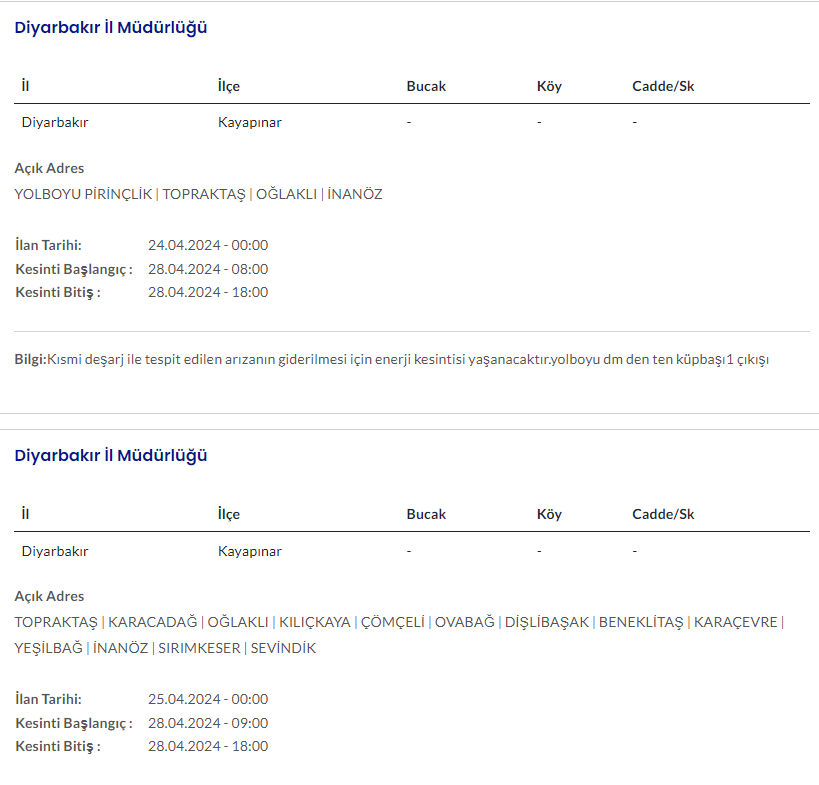This screenshot has width=819, height=785.
Task: Click the Cadde/Sk header in first table
Action: point(663,86)
